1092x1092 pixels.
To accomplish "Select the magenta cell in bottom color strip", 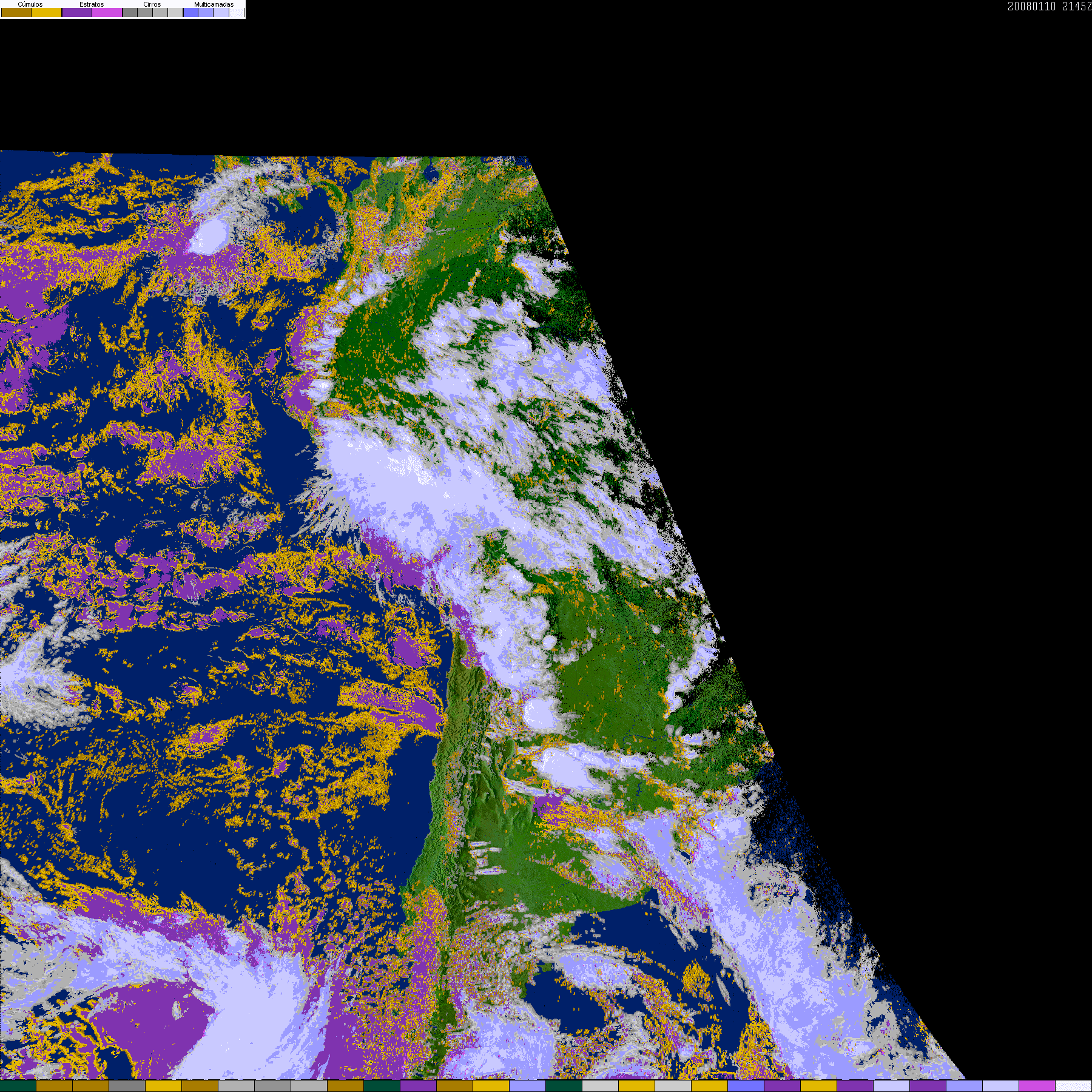I will (1037, 1086).
